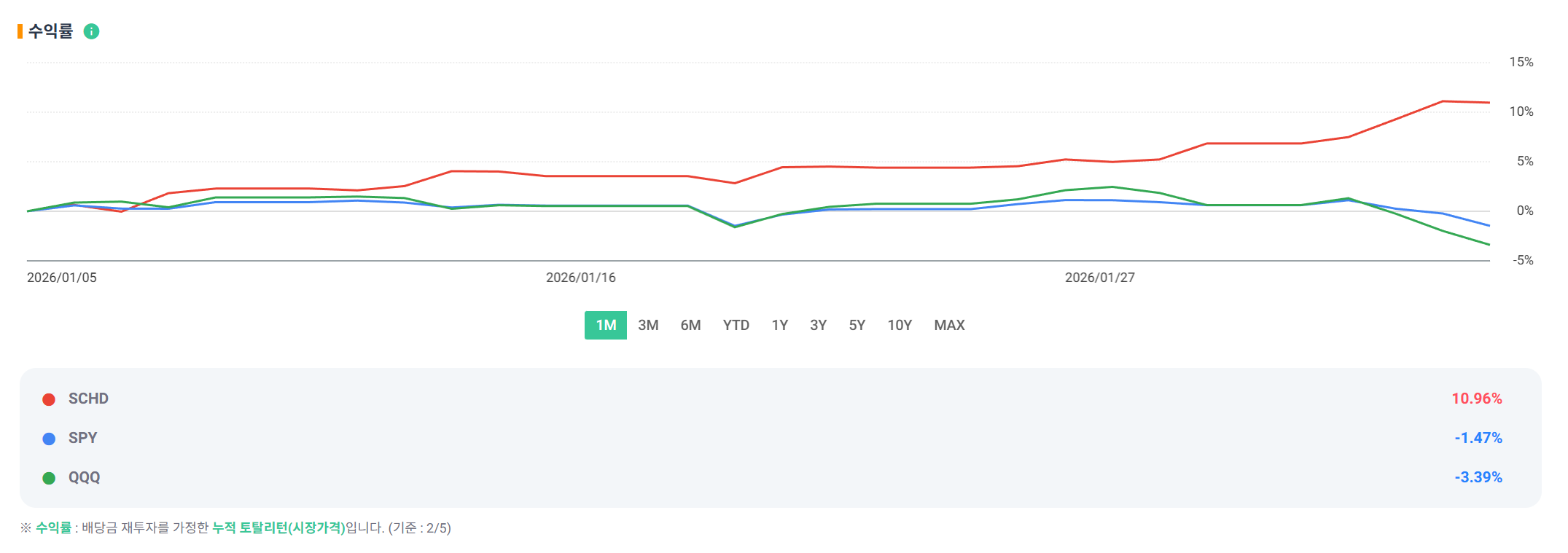This screenshot has width=1568, height=553.
Task: Select the YTD time range
Action: point(736,325)
